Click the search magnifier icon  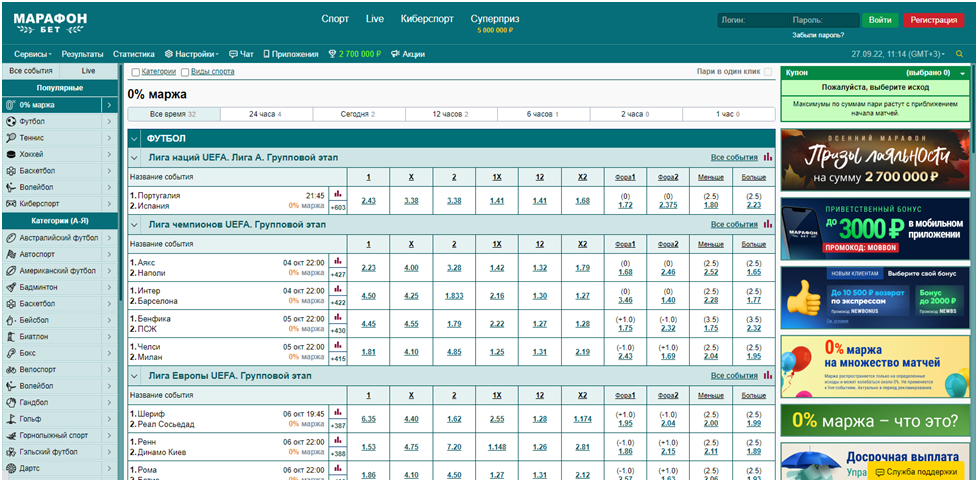click(960, 54)
